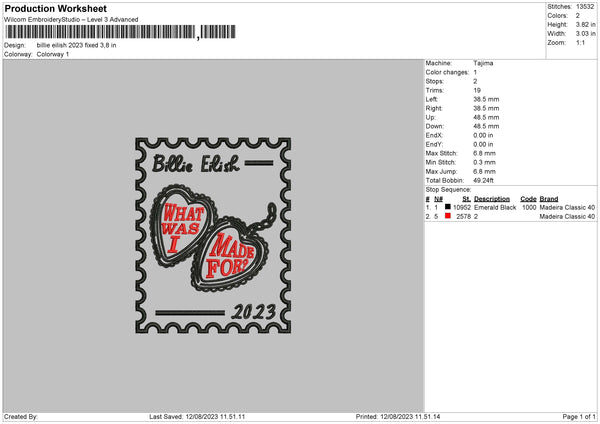Click the code 1000 cell
The width and height of the screenshot is (600, 424).
coord(529,207)
